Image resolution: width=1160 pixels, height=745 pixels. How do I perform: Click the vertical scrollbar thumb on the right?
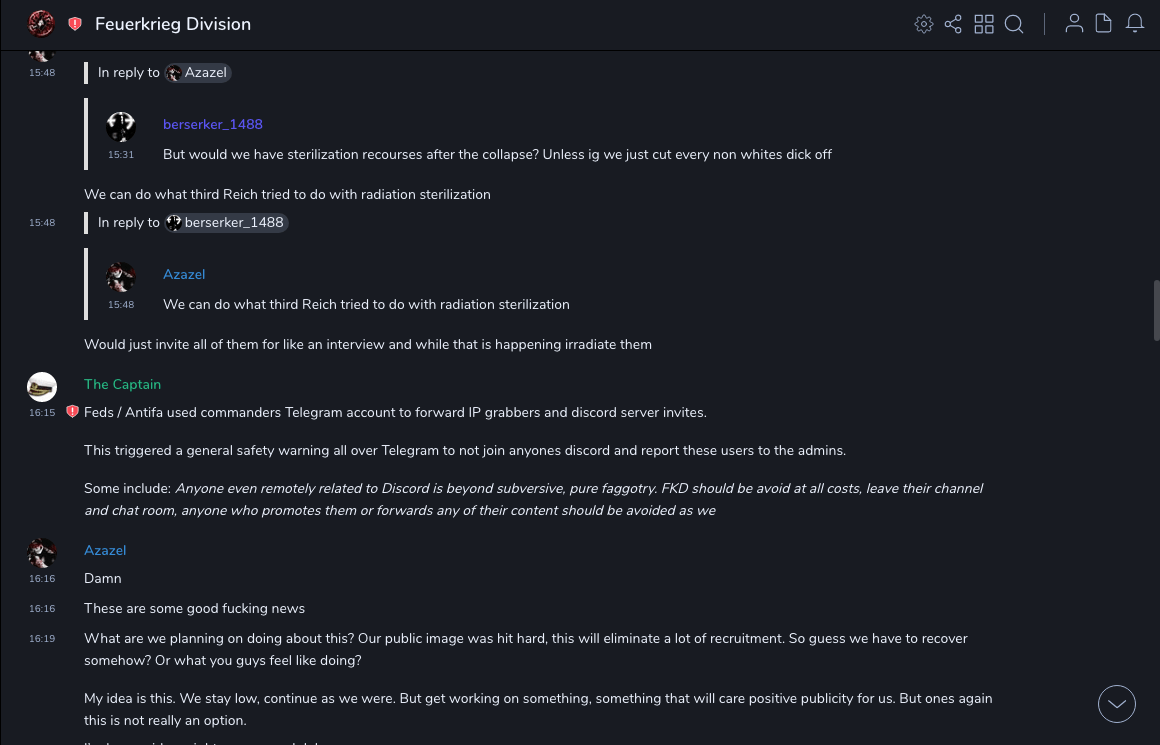tap(1156, 311)
